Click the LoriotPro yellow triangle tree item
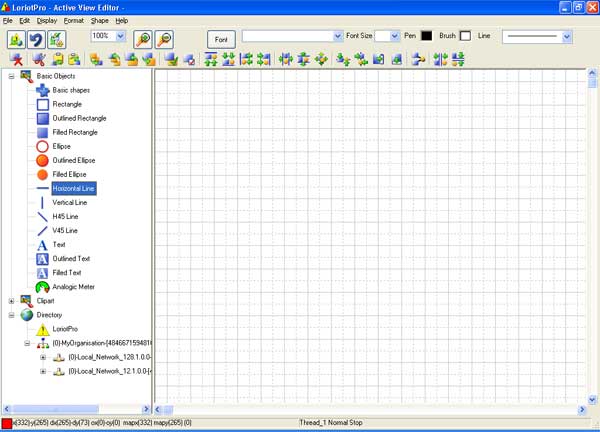The height and width of the screenshot is (432, 600). [x=43, y=329]
